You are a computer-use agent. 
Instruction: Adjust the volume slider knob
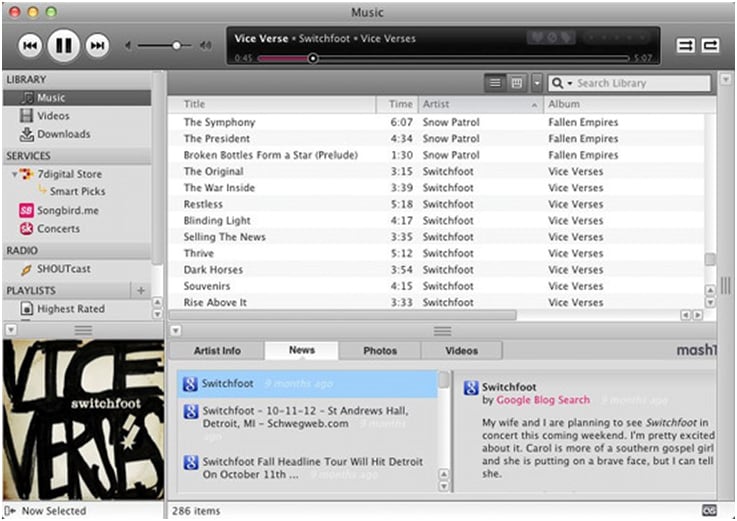pos(176,46)
